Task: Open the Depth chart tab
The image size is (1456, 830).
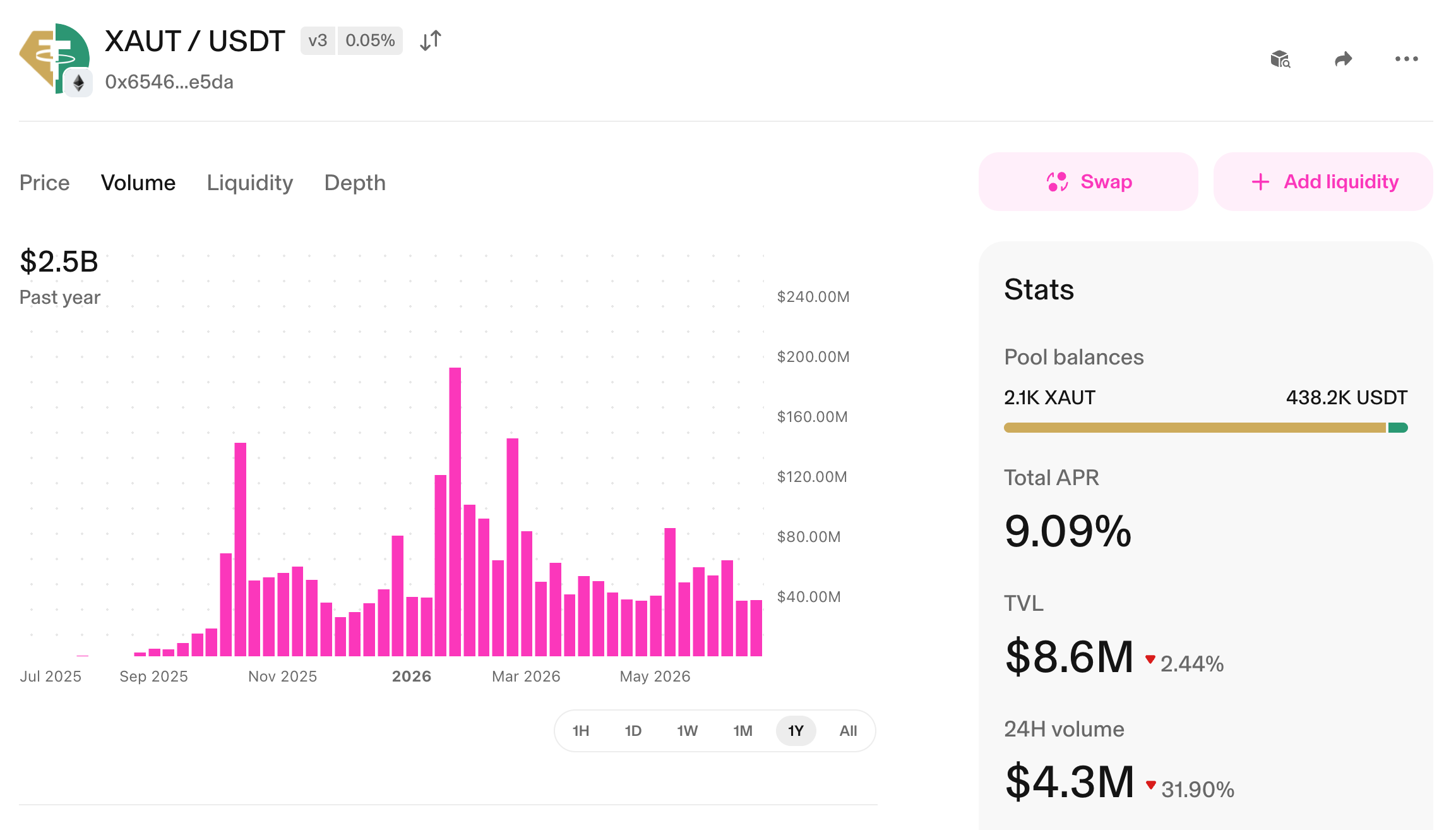Action: [x=355, y=183]
